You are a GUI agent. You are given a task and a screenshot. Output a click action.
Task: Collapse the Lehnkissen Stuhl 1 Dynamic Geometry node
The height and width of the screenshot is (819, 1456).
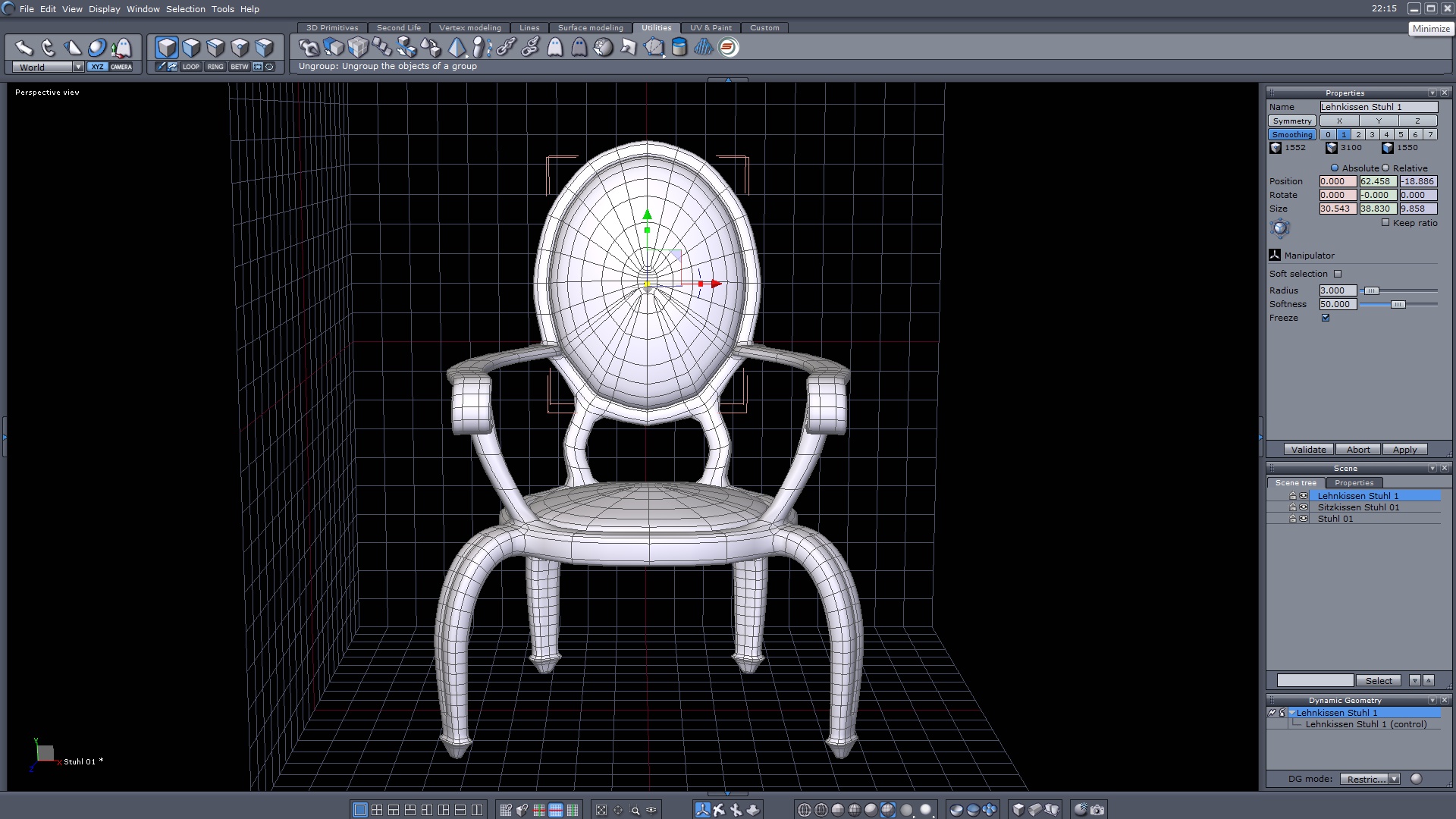pyautogui.click(x=1291, y=713)
